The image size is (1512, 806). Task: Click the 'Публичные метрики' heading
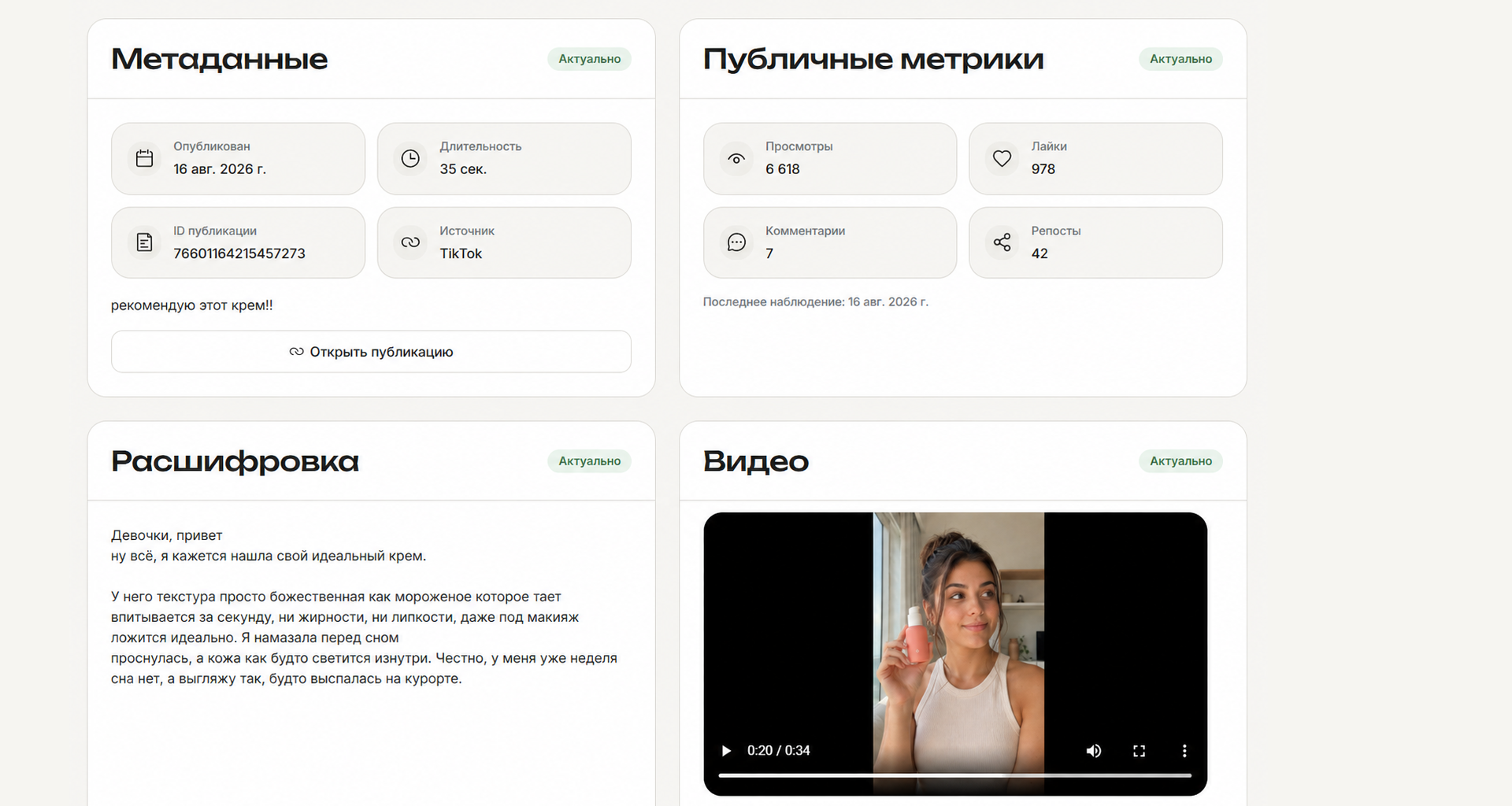point(873,59)
